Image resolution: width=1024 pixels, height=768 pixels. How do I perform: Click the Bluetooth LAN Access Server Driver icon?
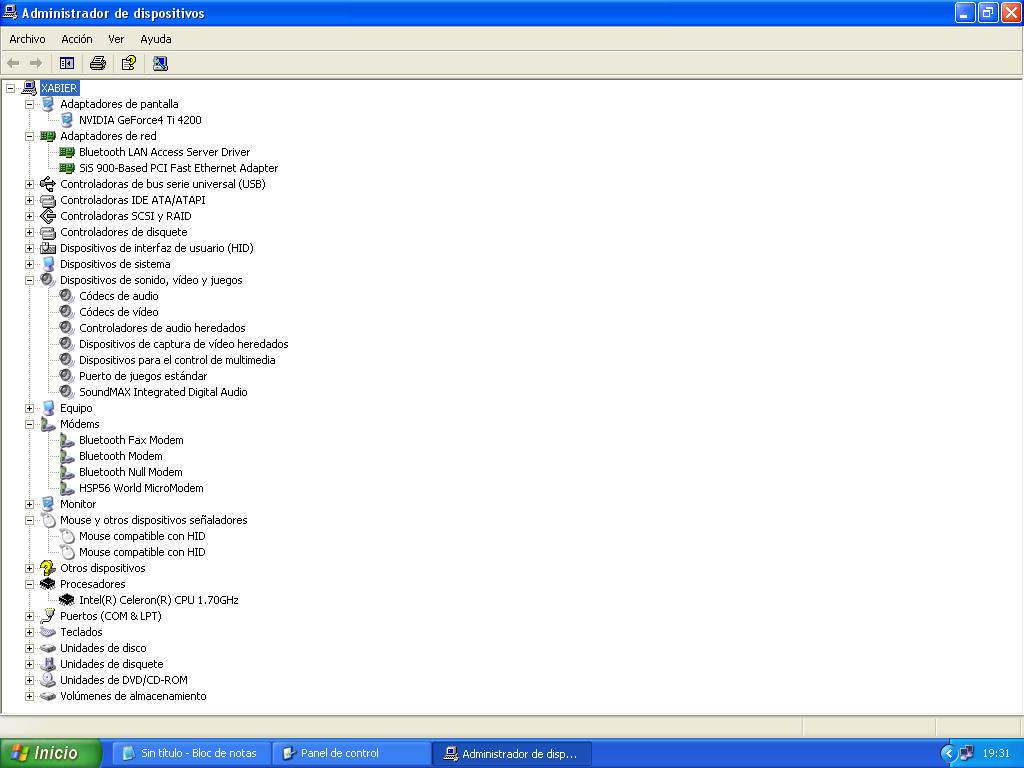[x=67, y=152]
